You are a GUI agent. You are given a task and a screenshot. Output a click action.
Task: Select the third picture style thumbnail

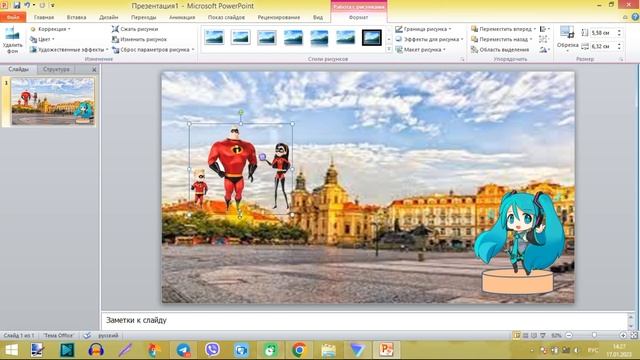click(267, 37)
